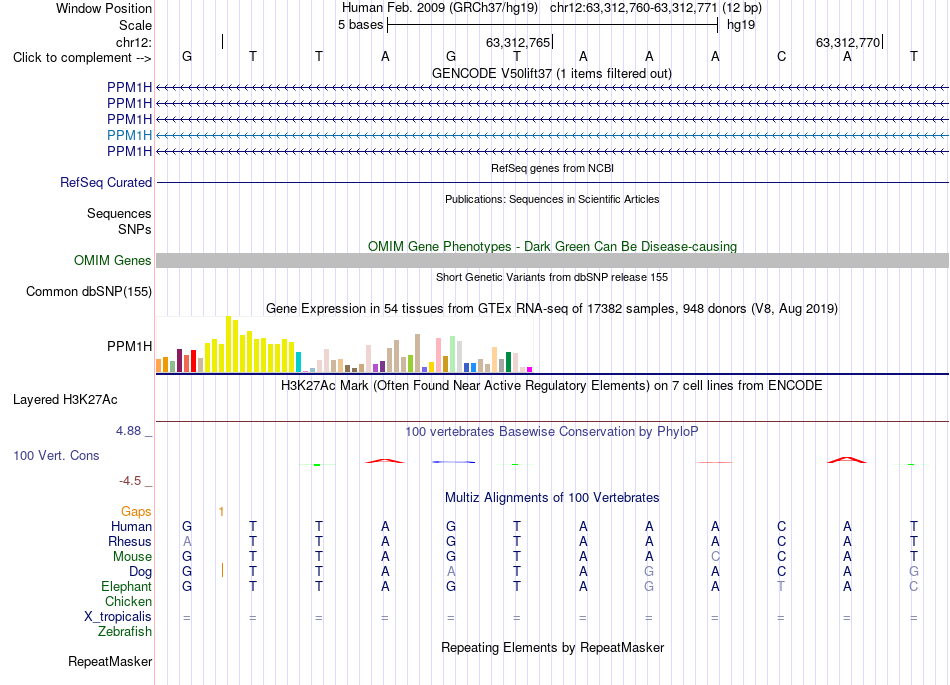Click the faded 'A' in the Dog row
950x685 pixels.
451,572
